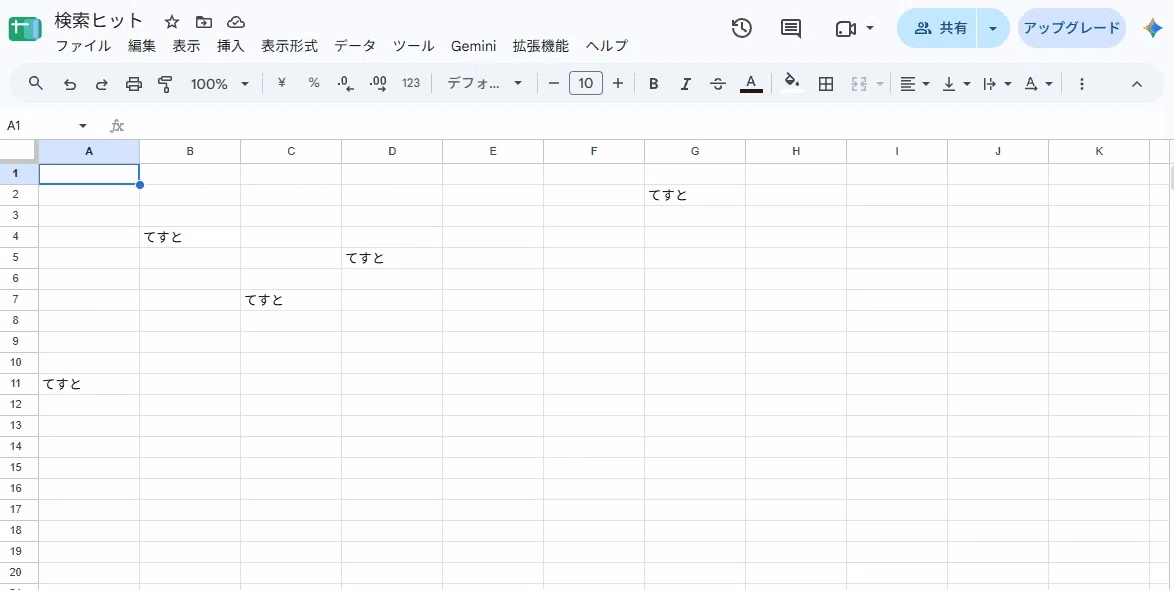Increase decimal places
Screen dimensions: 1174x590
click(378, 84)
